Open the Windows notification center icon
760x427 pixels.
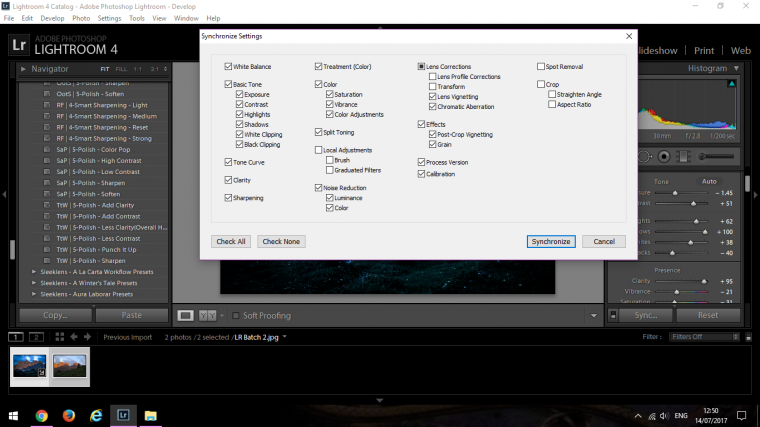(x=742, y=415)
